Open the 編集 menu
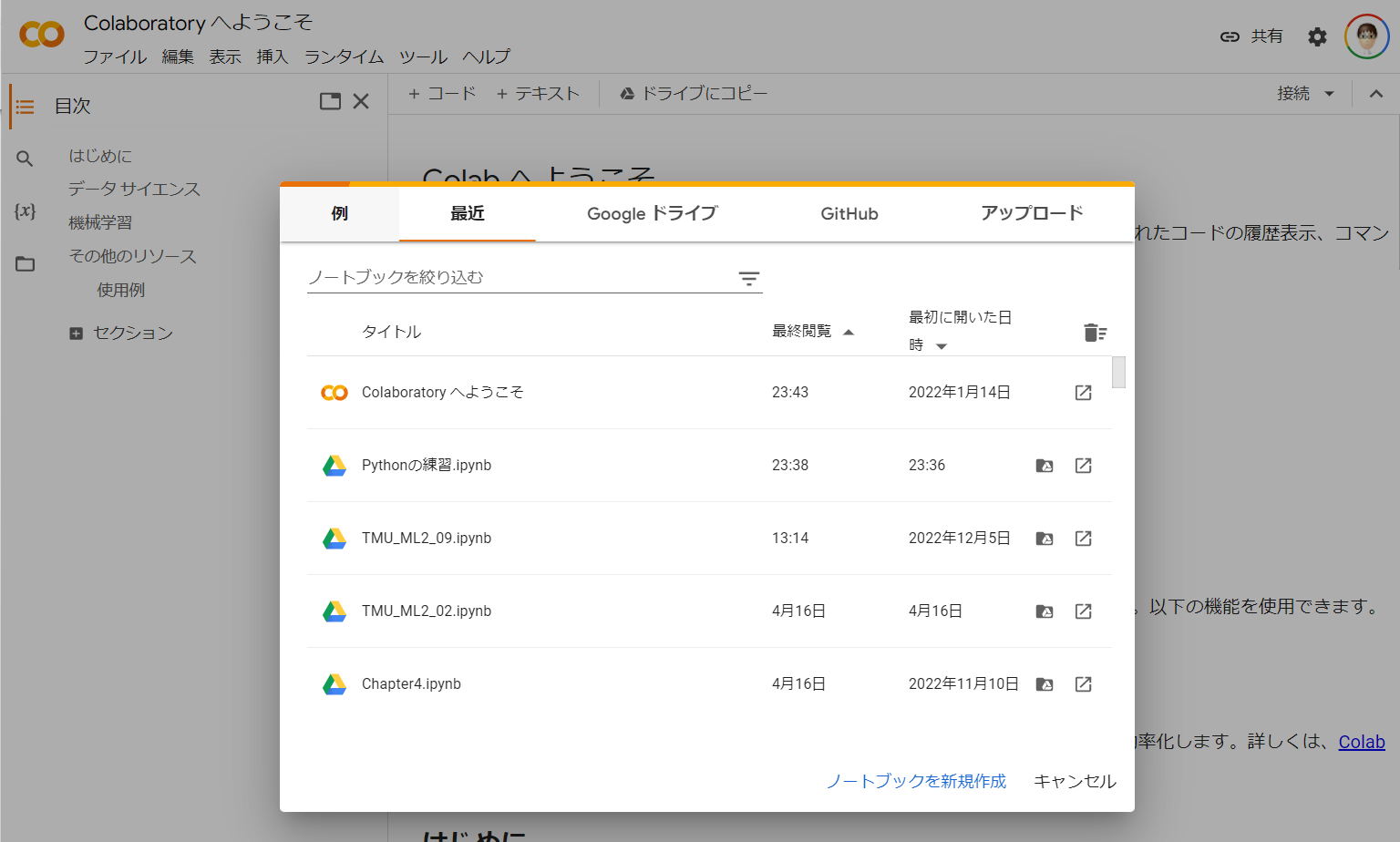This screenshot has height=842, width=1400. [178, 56]
